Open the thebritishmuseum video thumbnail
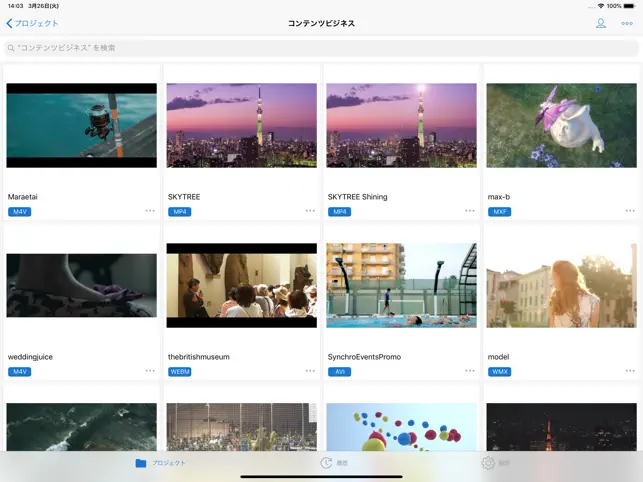 pyautogui.click(x=241, y=285)
